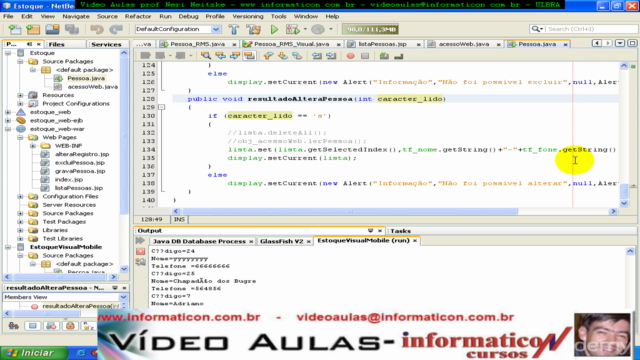The height and width of the screenshot is (360, 640).
Task: Start macro recording red circle icon
Action: tap(350, 56)
